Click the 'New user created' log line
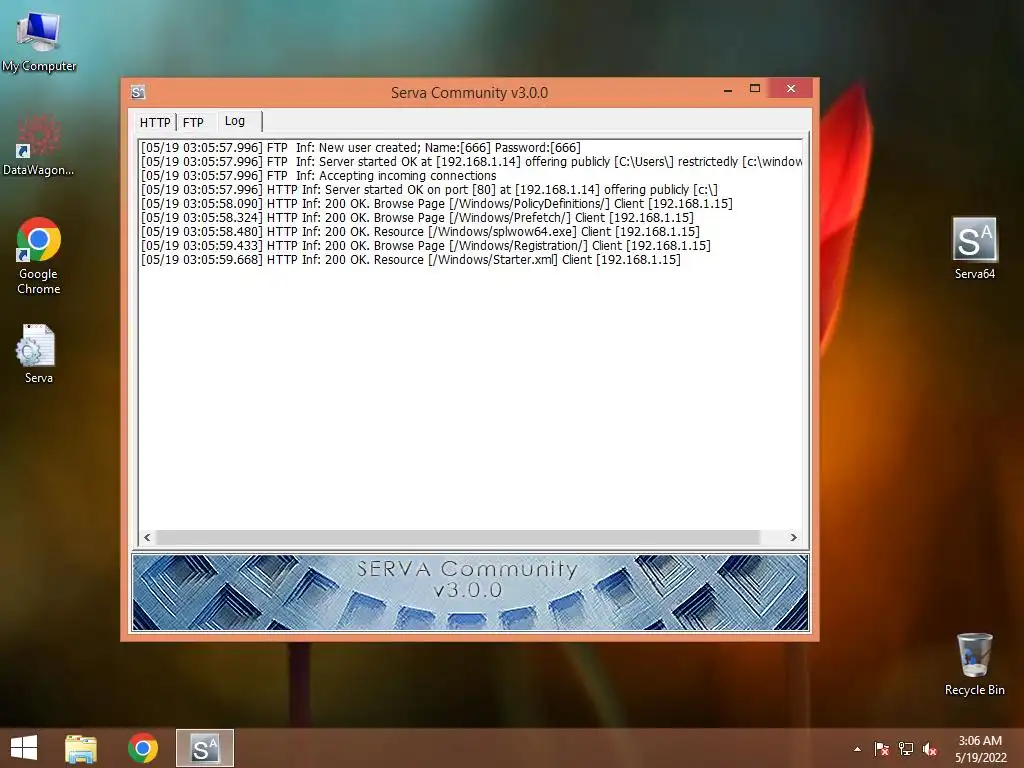This screenshot has height=768, width=1024. pos(360,148)
